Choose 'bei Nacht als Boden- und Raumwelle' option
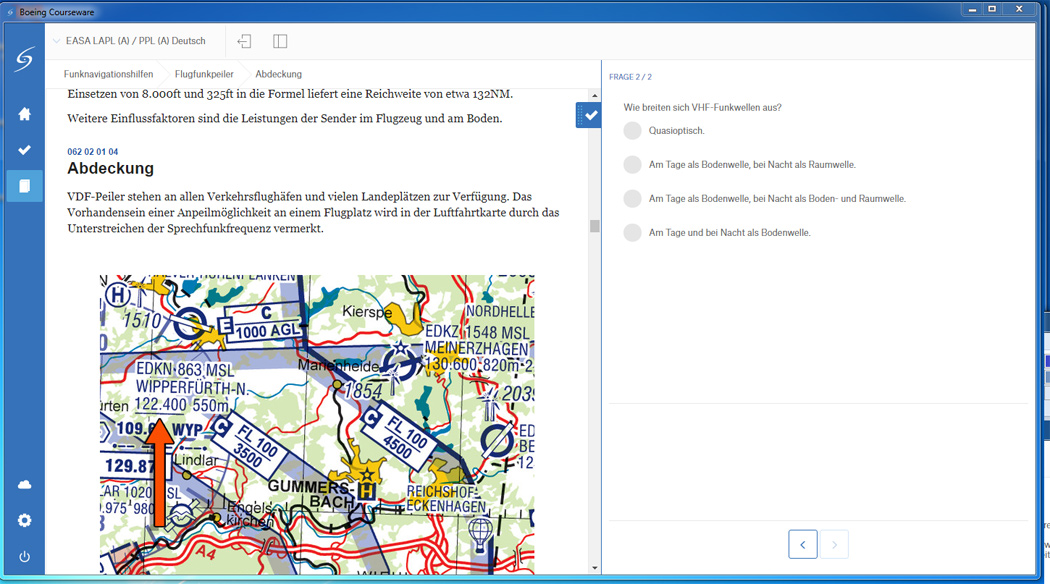The height and width of the screenshot is (584, 1050). coord(632,199)
